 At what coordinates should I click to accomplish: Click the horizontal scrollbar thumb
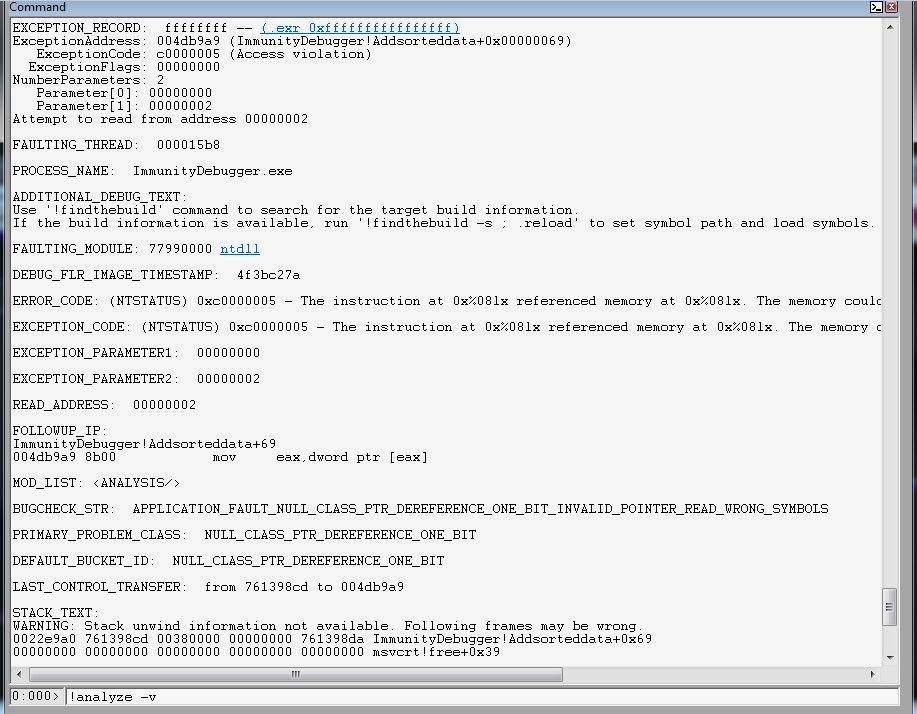pyautogui.click(x=294, y=674)
